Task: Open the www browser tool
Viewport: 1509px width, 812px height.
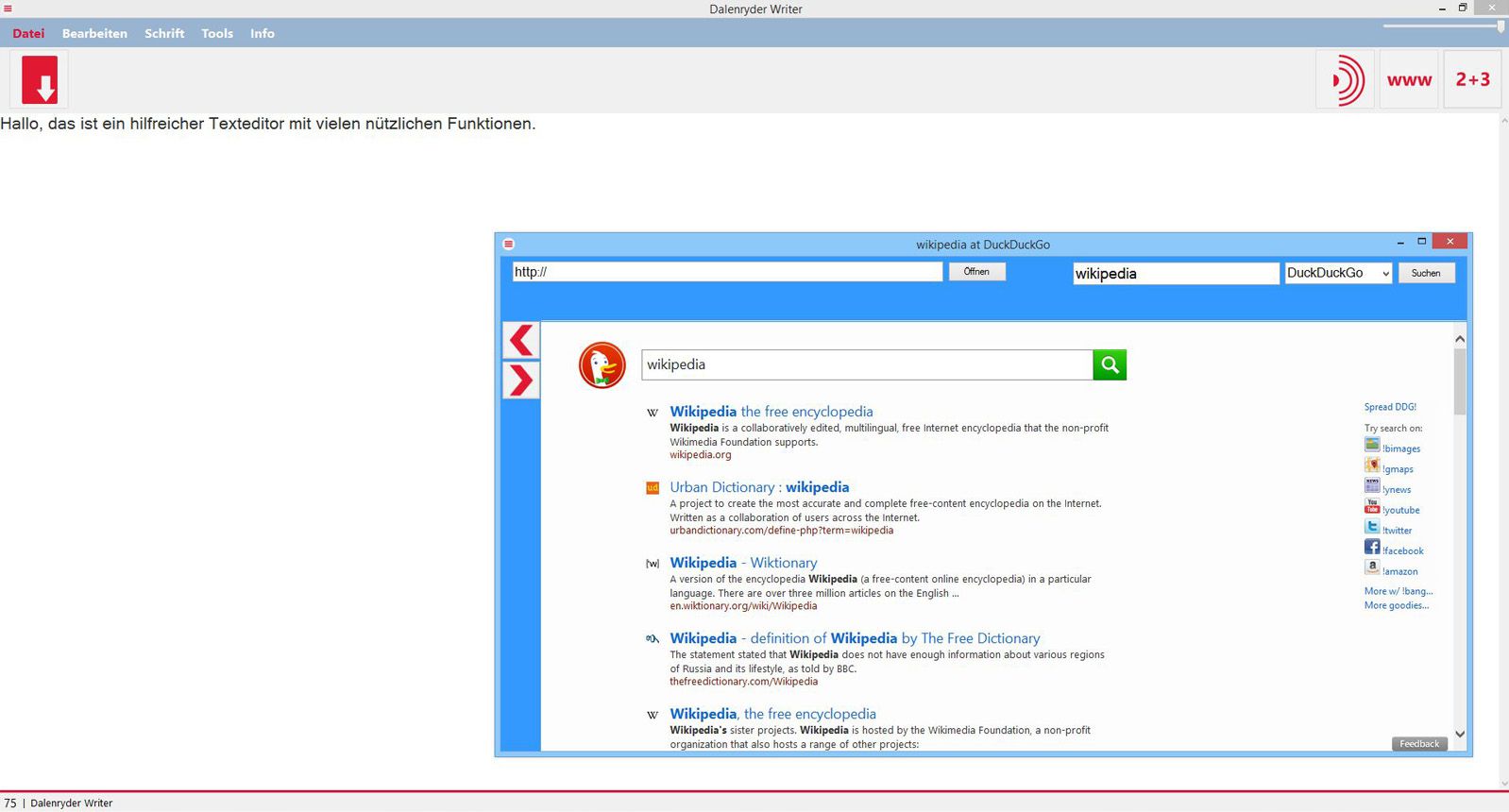Action: [1409, 80]
